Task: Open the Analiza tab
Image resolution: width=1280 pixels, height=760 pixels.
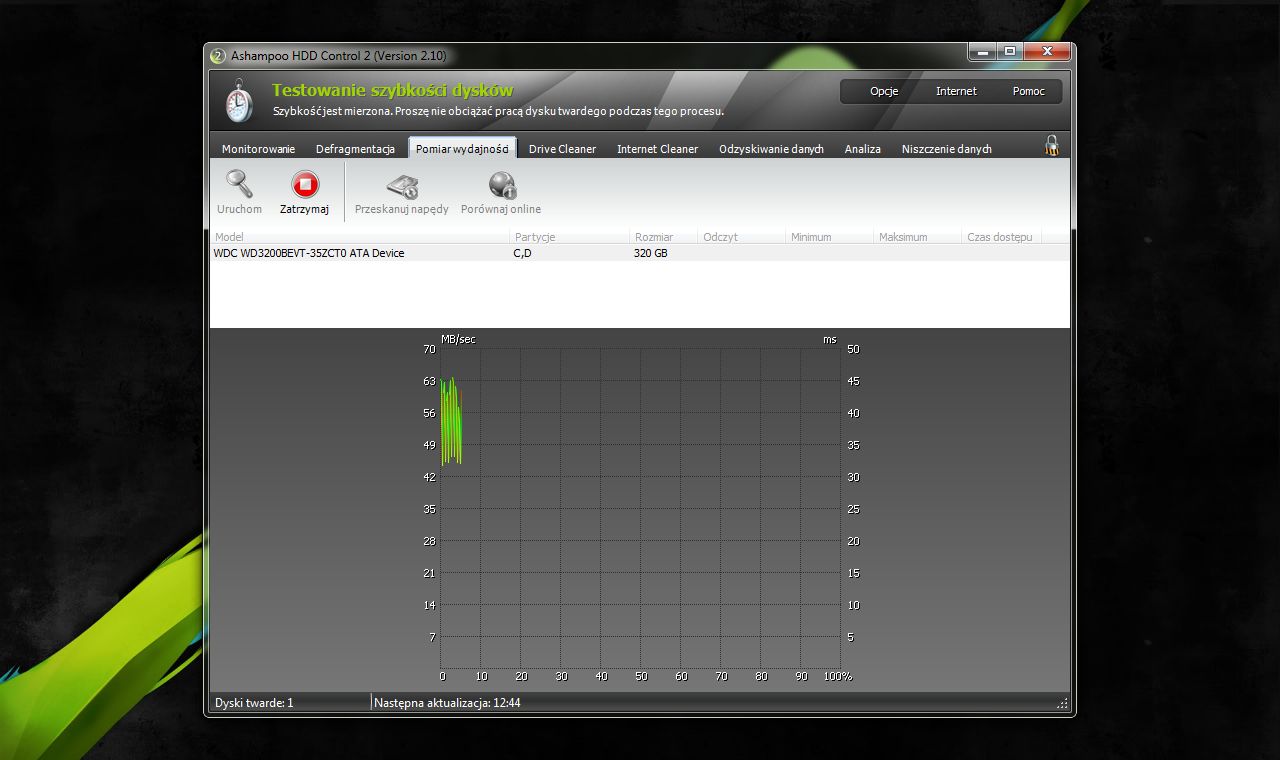Action: [x=862, y=149]
